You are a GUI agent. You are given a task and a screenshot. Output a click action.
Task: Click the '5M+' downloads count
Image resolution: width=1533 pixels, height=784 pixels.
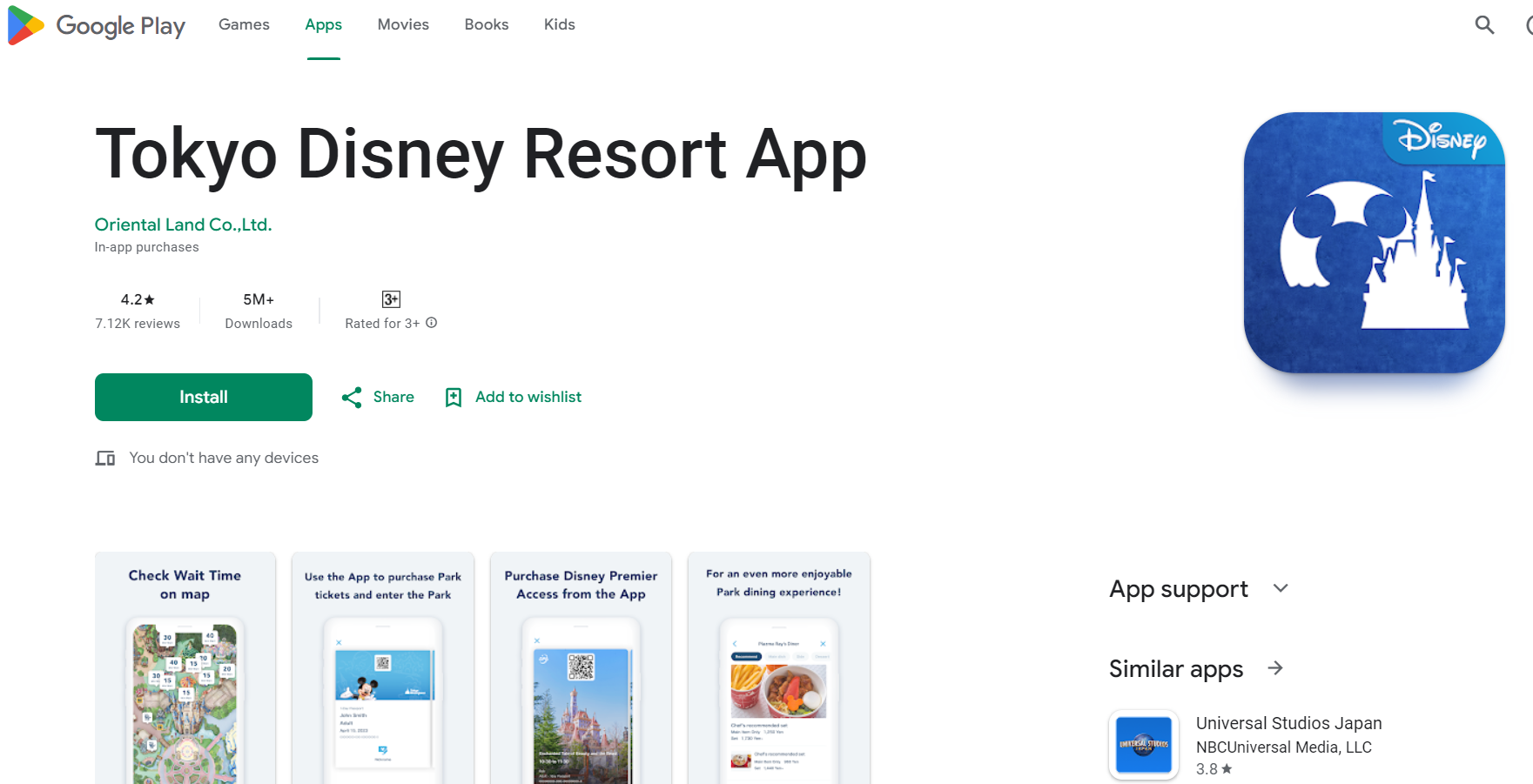pos(259,299)
